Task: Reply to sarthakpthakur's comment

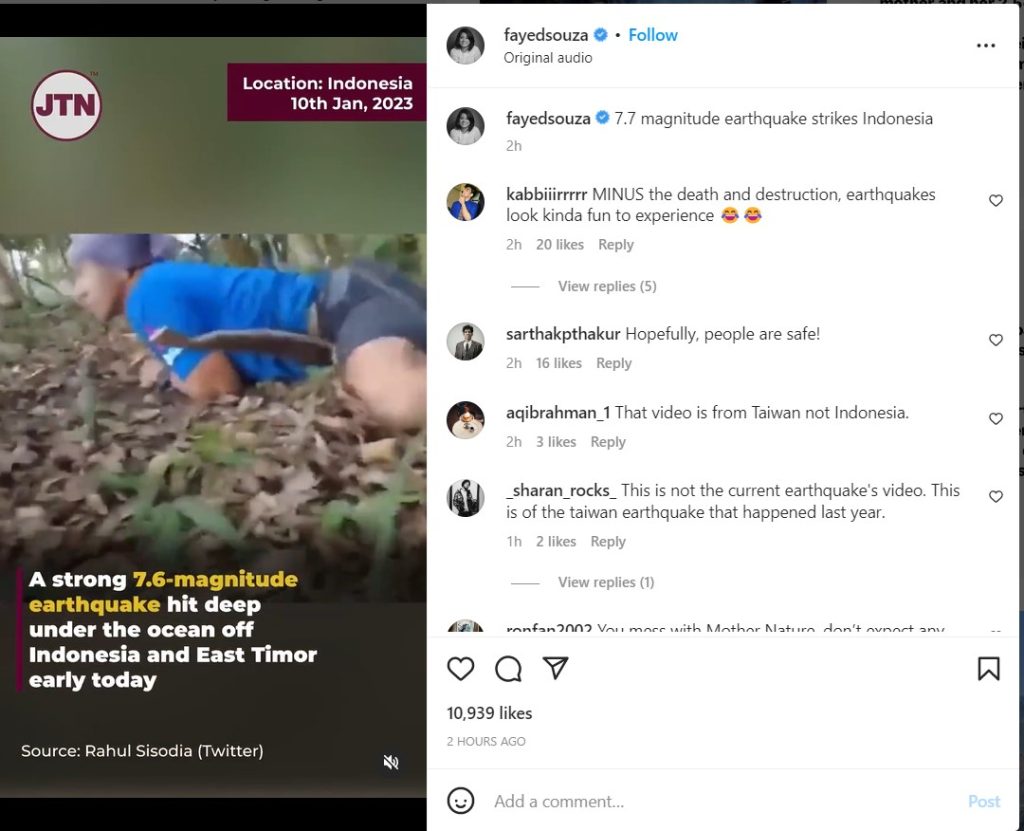Action: pyautogui.click(x=614, y=363)
